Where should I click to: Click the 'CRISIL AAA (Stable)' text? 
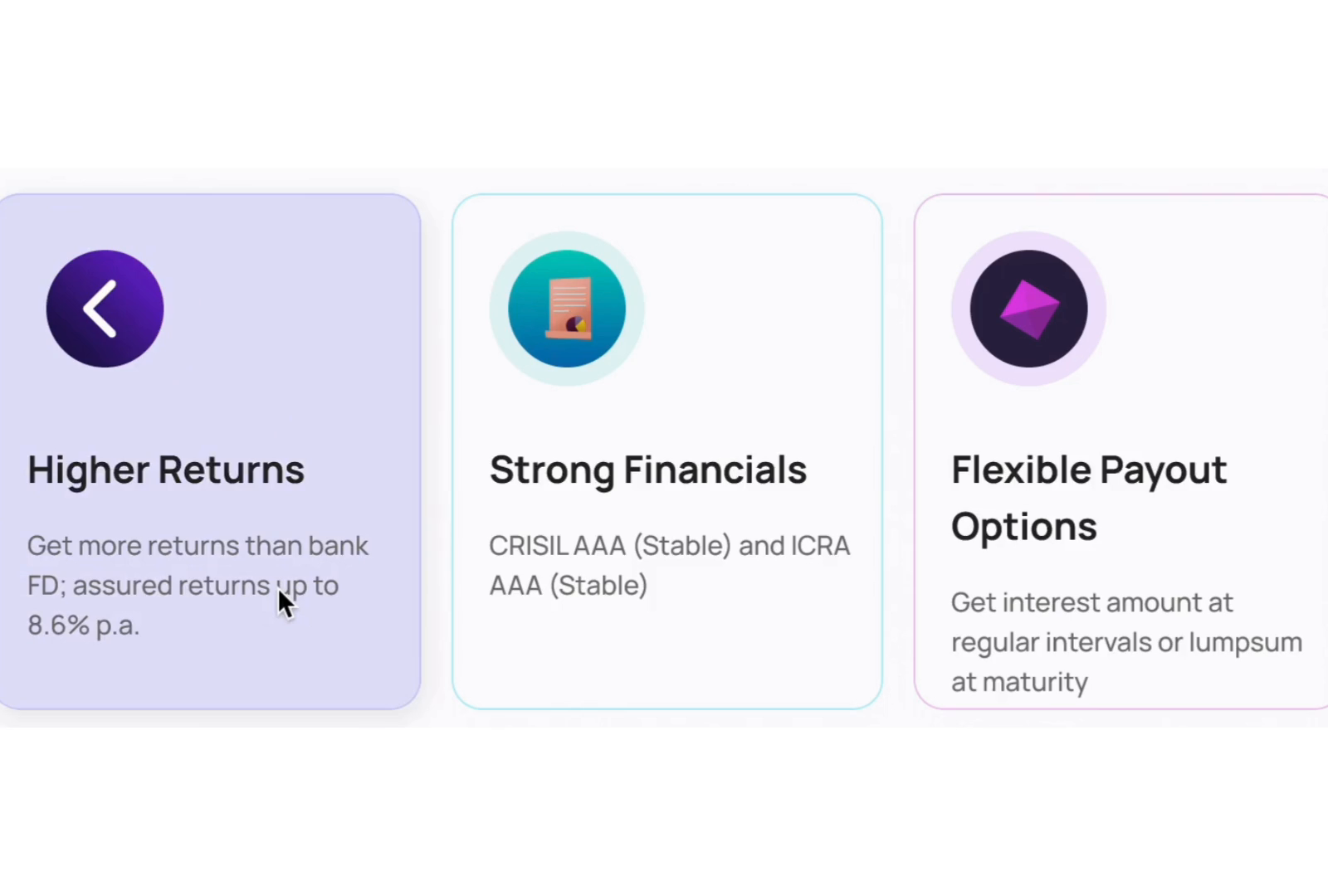[x=610, y=546]
